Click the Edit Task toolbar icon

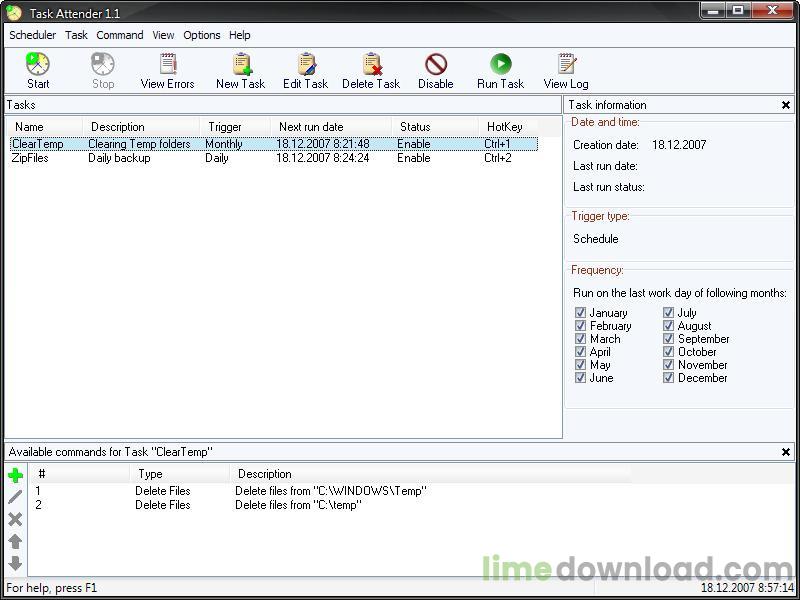click(305, 66)
